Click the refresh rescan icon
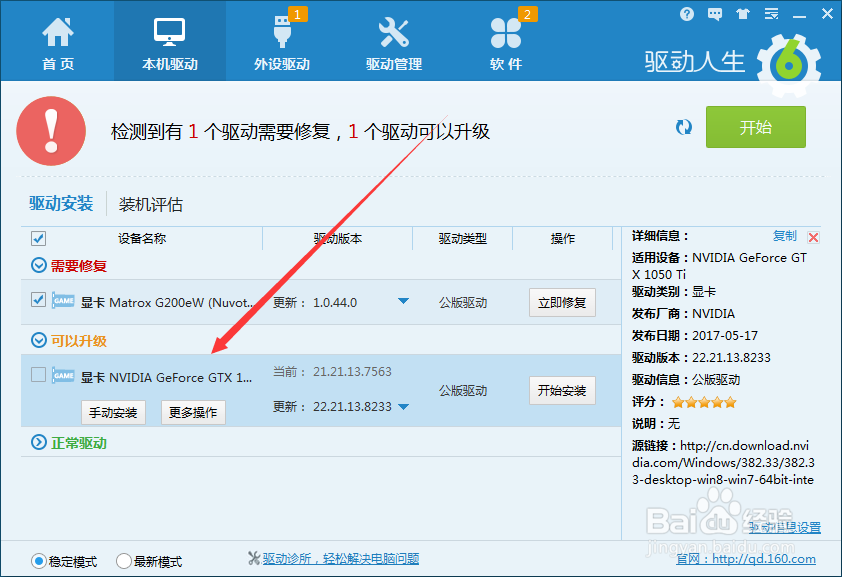The width and height of the screenshot is (842, 577). 684,127
